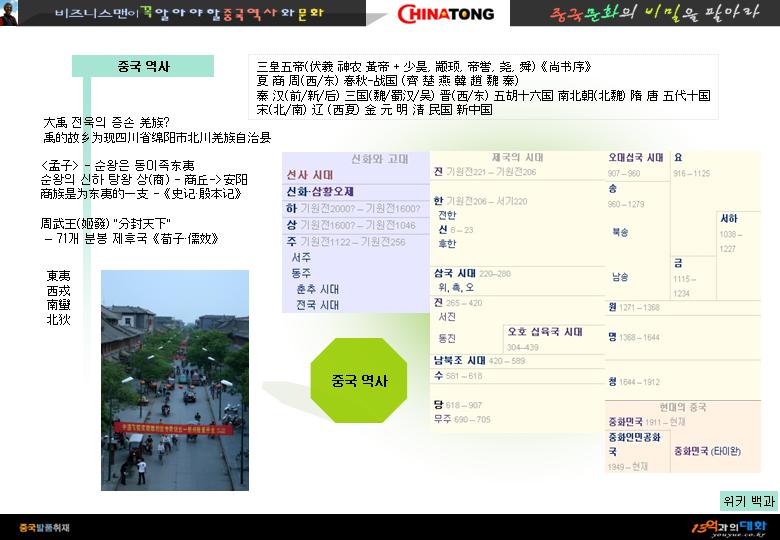Select 서진 in the timeline table
Viewport: 780px width, 540px height.
[x=447, y=317]
